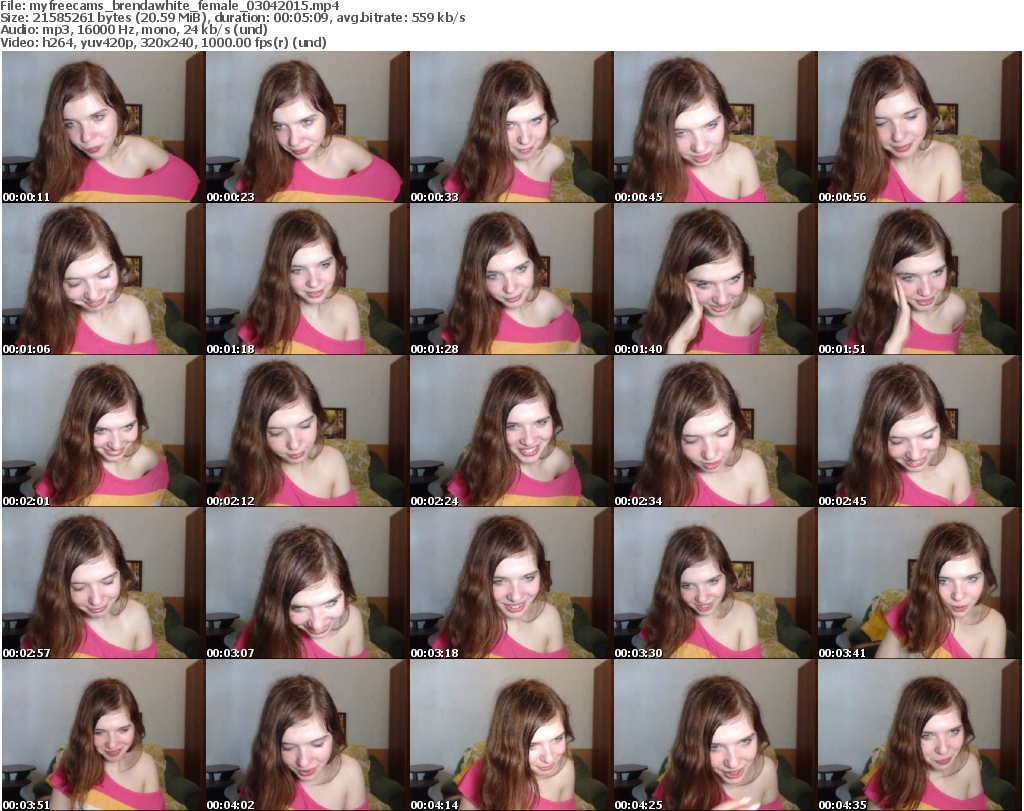
Task: Click the Video codec info line
Action: [x=164, y=43]
